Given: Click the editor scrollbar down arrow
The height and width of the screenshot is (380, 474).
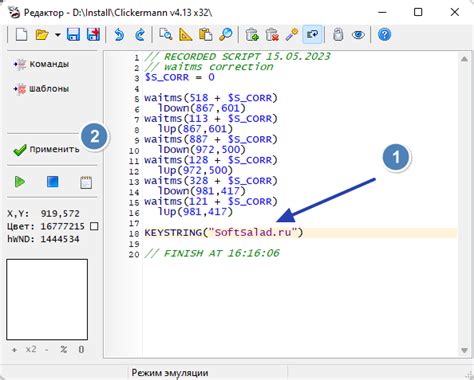Looking at the screenshot, I should coord(464,350).
